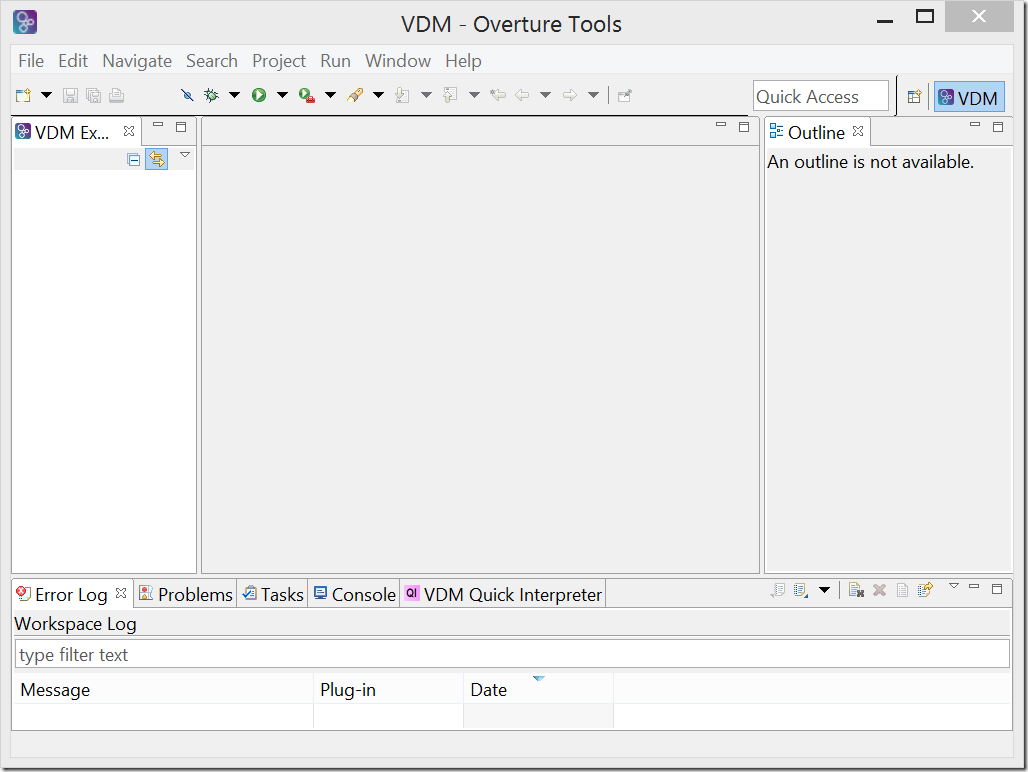Viewport: 1028px width, 772px height.
Task: Open Previous Annotation dropdown arrow
Action: tap(474, 96)
